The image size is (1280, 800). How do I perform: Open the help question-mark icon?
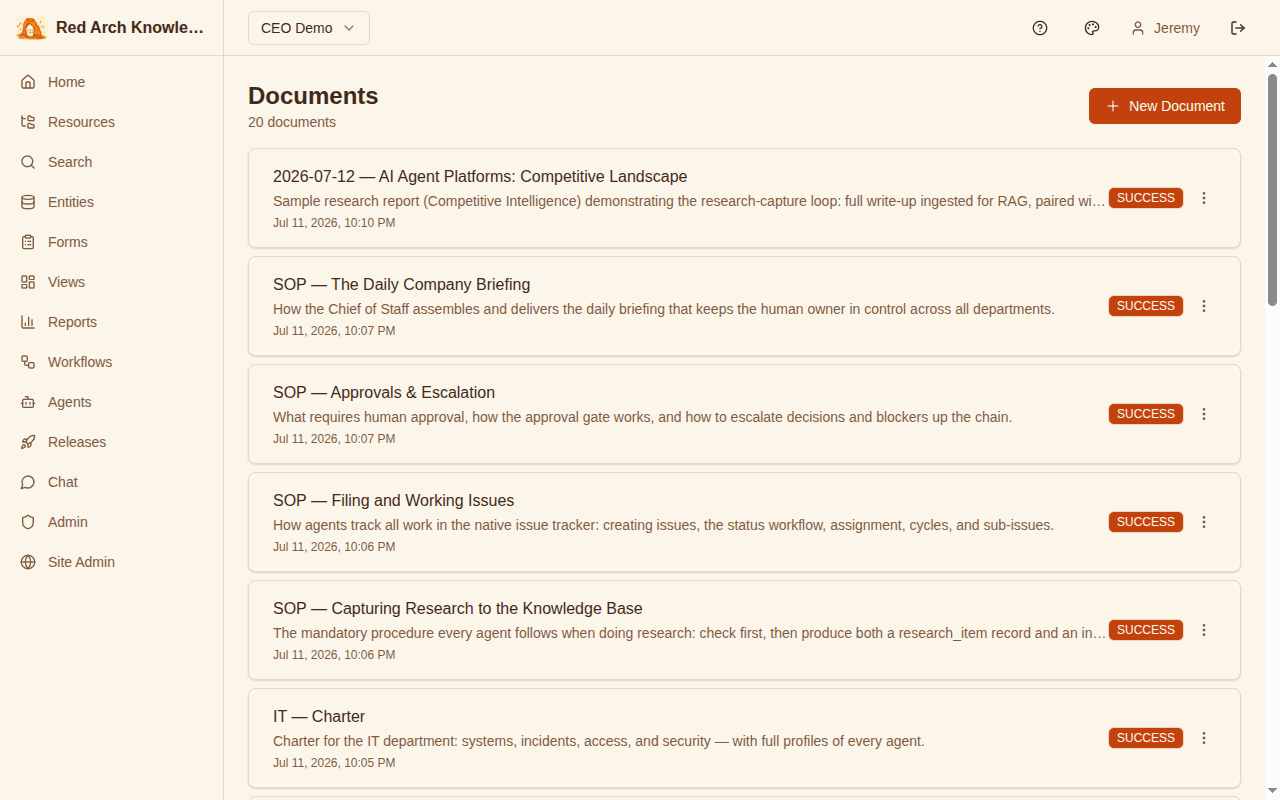[x=1040, y=28]
